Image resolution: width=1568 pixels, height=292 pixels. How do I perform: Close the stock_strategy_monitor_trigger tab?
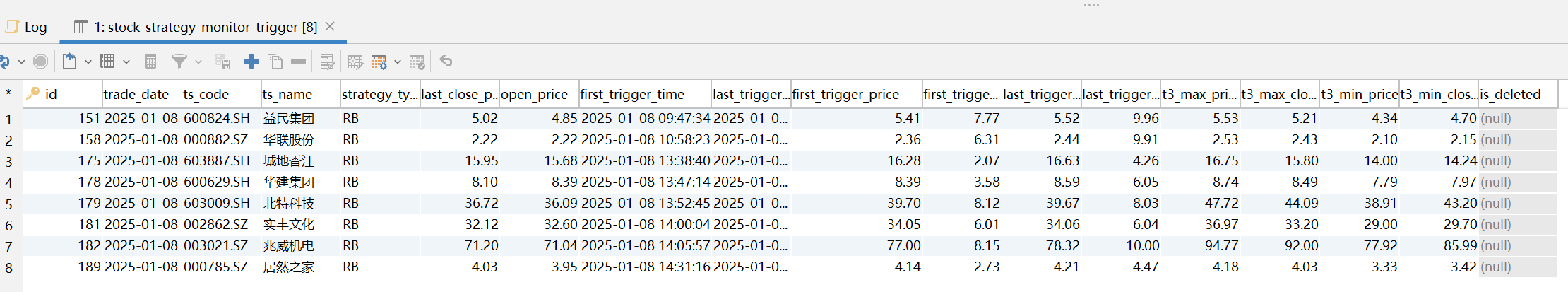[x=330, y=27]
